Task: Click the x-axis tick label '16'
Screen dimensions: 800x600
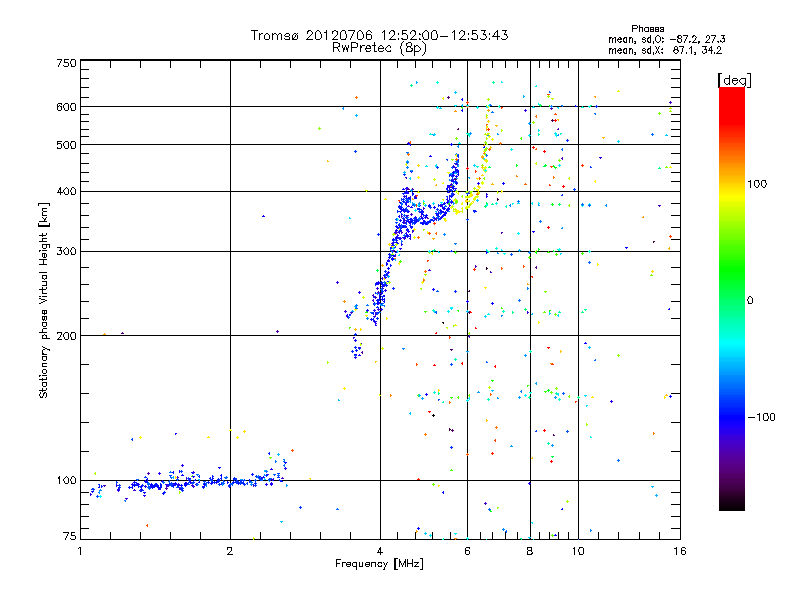Action: (x=680, y=551)
